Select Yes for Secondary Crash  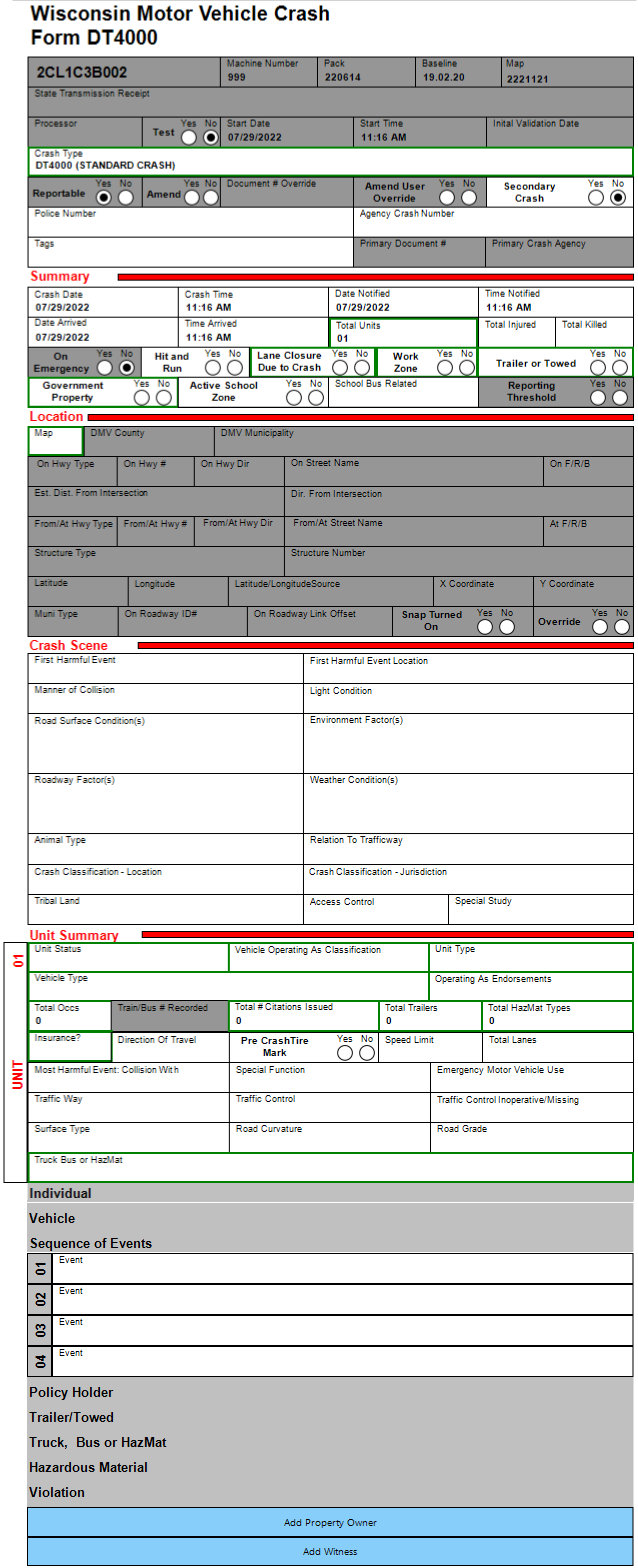pyautogui.click(x=596, y=198)
